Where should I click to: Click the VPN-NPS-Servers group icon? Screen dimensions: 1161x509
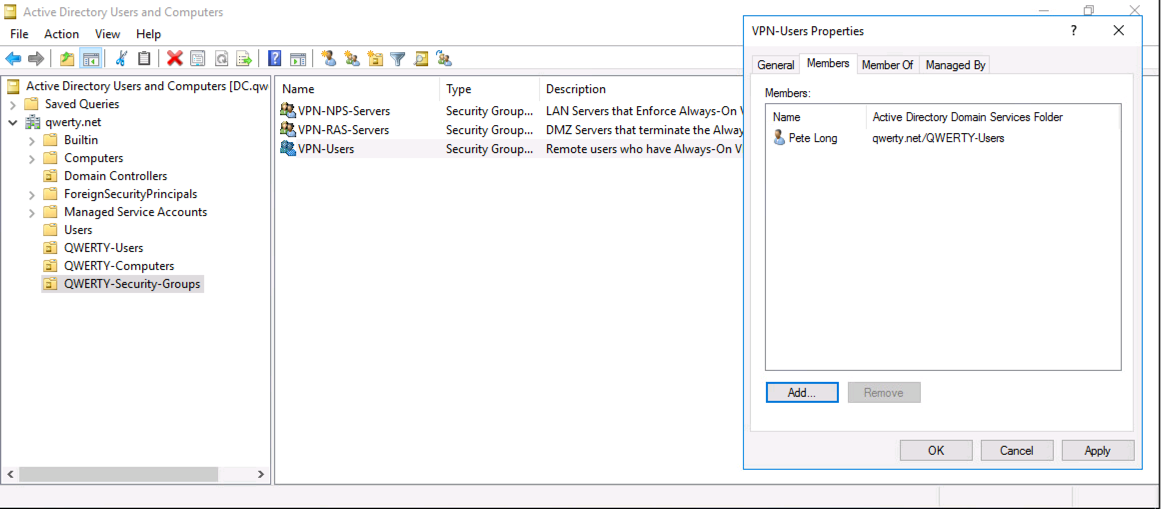coord(287,110)
